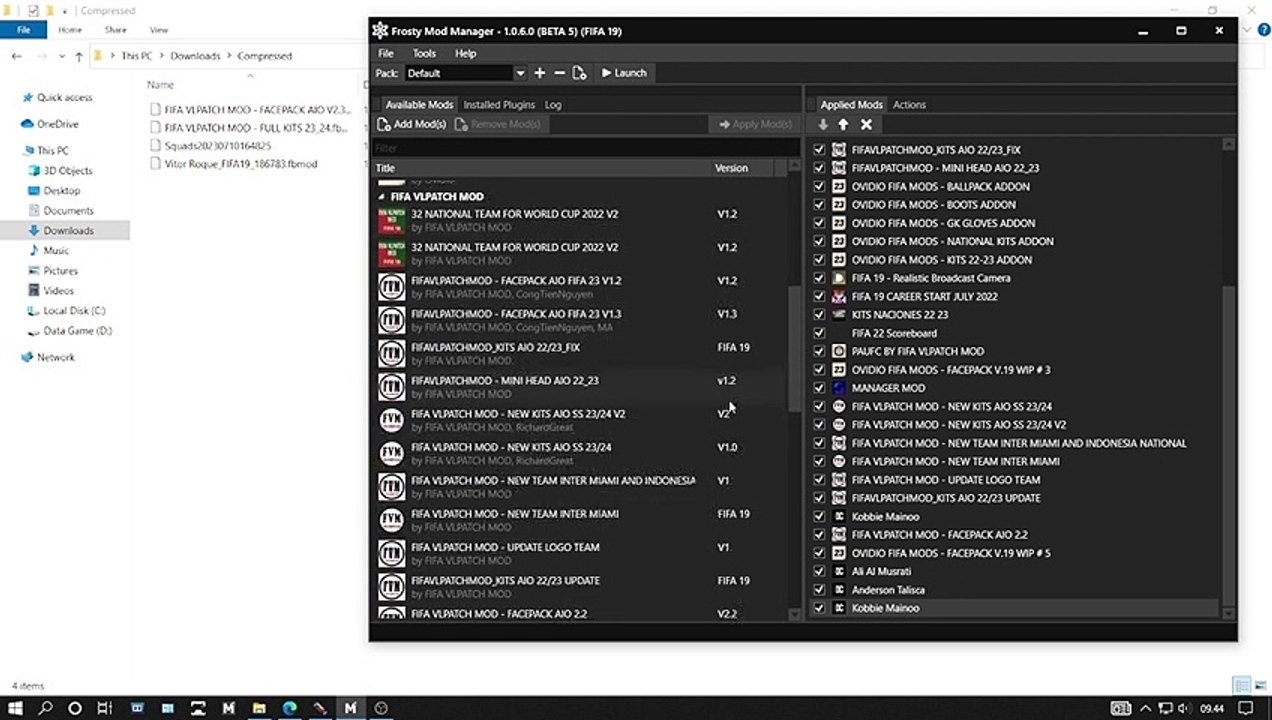
Task: Go up one folder in File Explorer
Action: coord(79,56)
